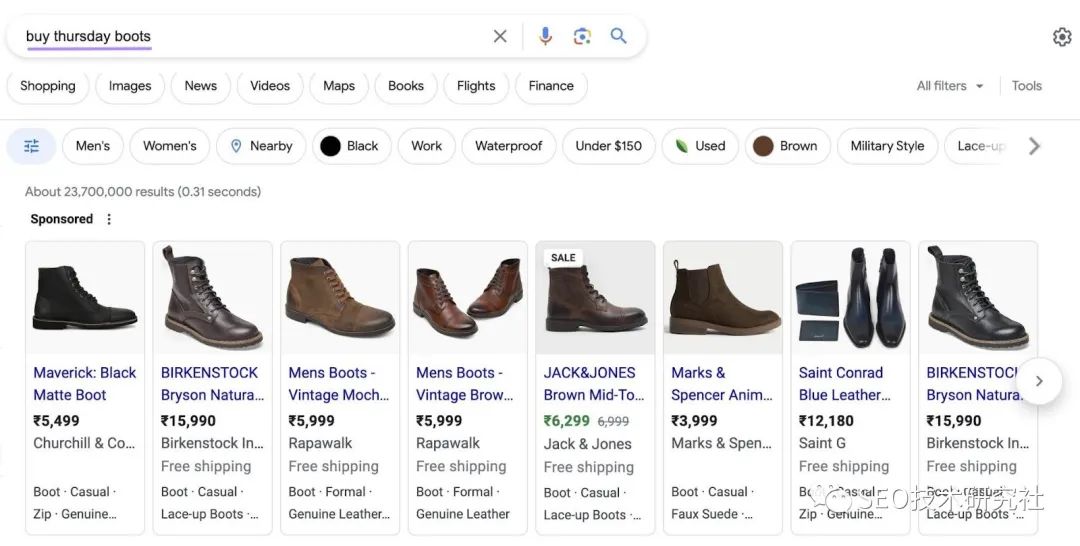This screenshot has height=546, width=1080.
Task: Apply the Men's filter chip
Action: (93, 146)
